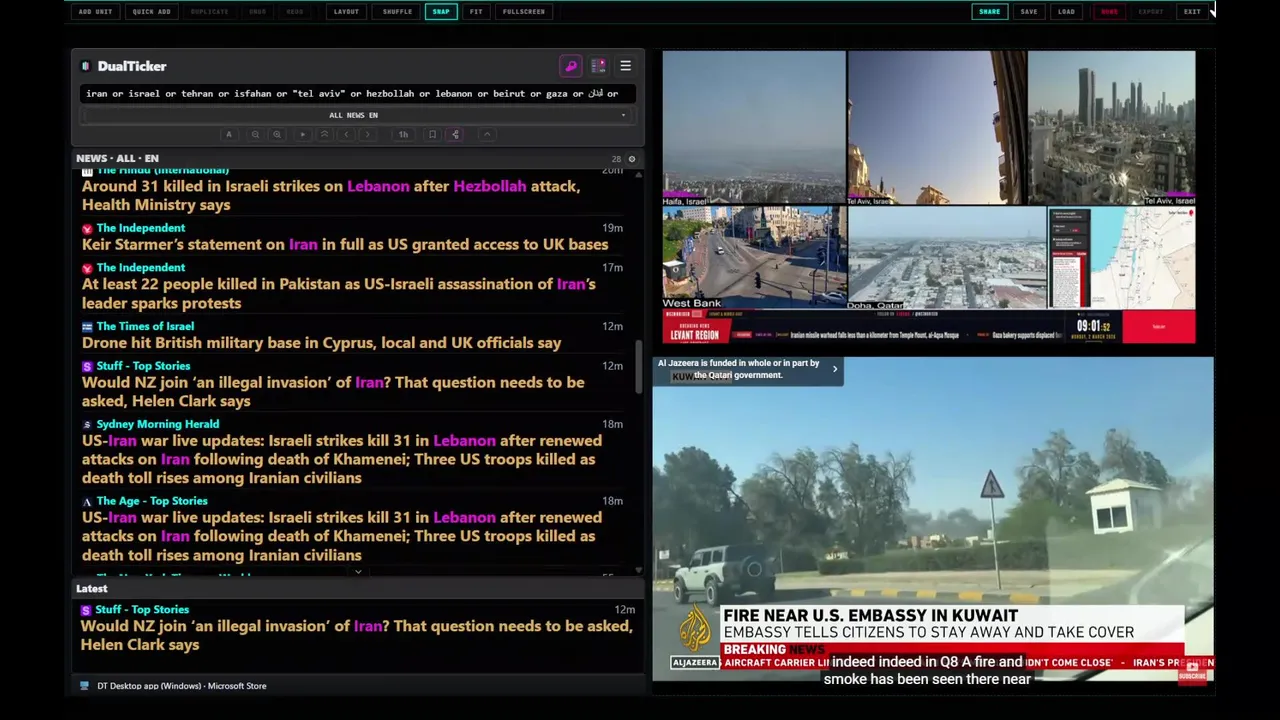Click the SHARE button

[x=989, y=12]
